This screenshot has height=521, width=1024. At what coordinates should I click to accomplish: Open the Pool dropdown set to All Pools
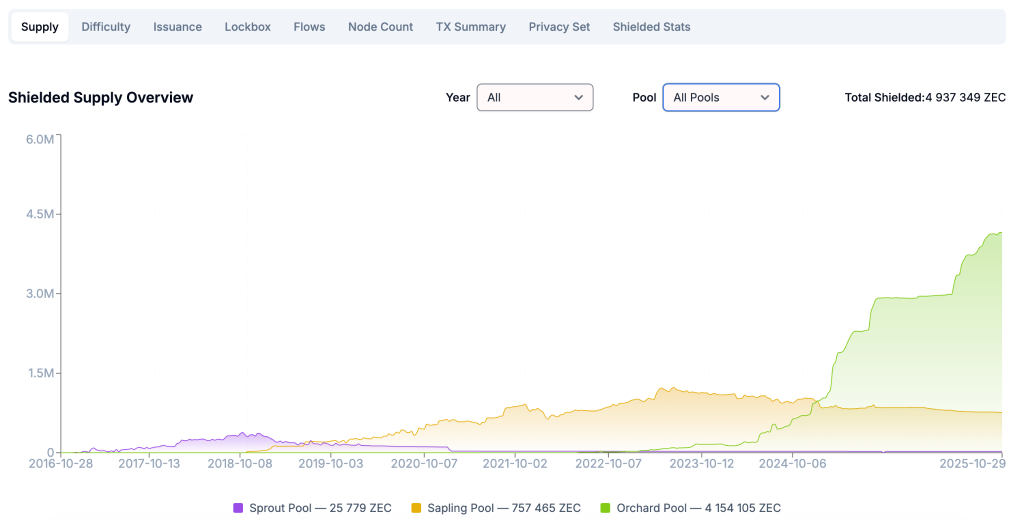(720, 97)
